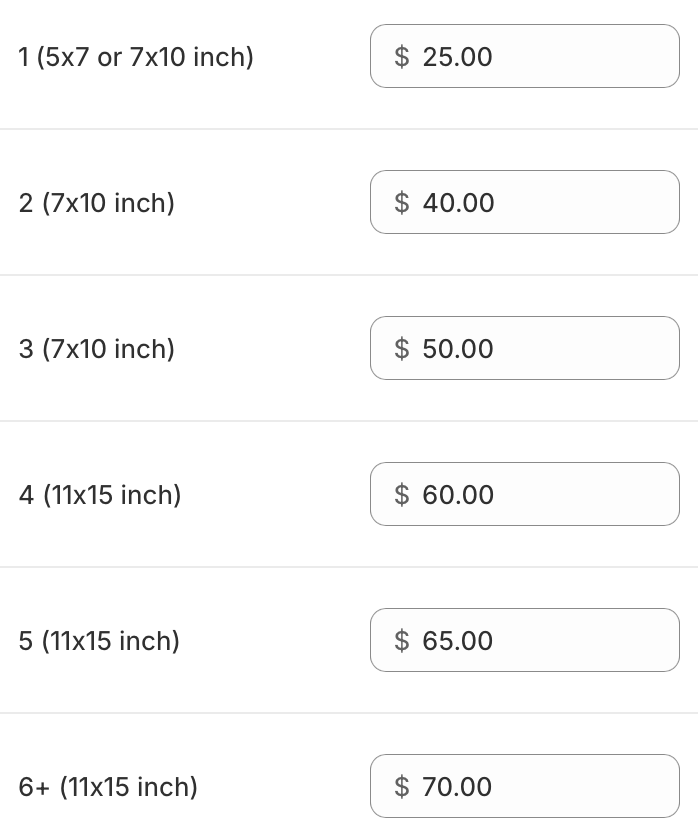The width and height of the screenshot is (698, 832).
Task: Click the "4 (11x15 inch)" label text
Action: (x=100, y=495)
